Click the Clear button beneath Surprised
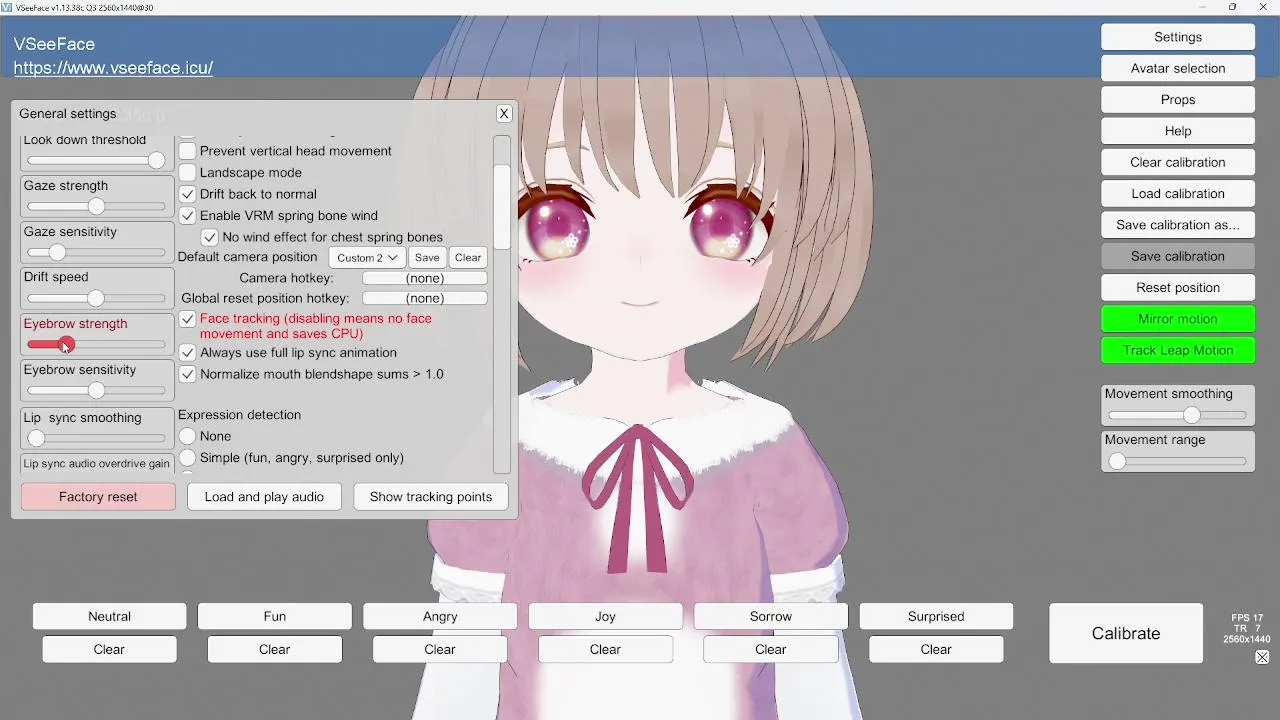Screen dimensions: 1280x720 (936, 650)
